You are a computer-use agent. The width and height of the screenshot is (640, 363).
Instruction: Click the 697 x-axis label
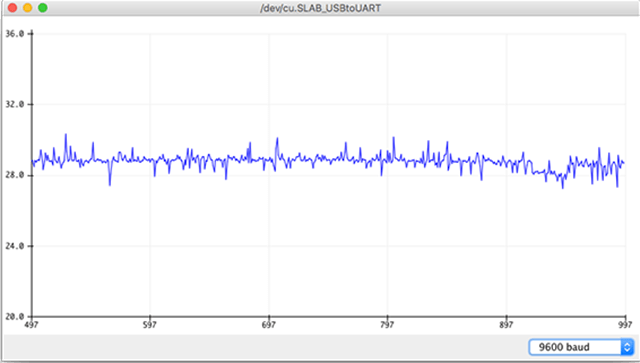[268, 325]
